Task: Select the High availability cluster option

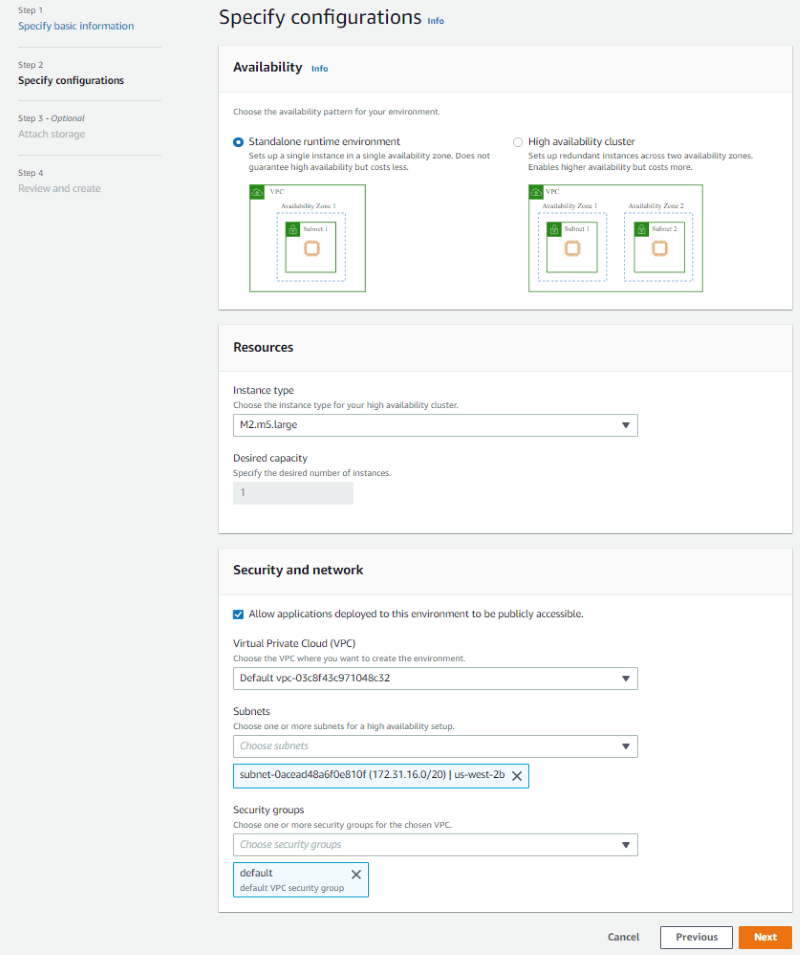Action: pos(518,141)
